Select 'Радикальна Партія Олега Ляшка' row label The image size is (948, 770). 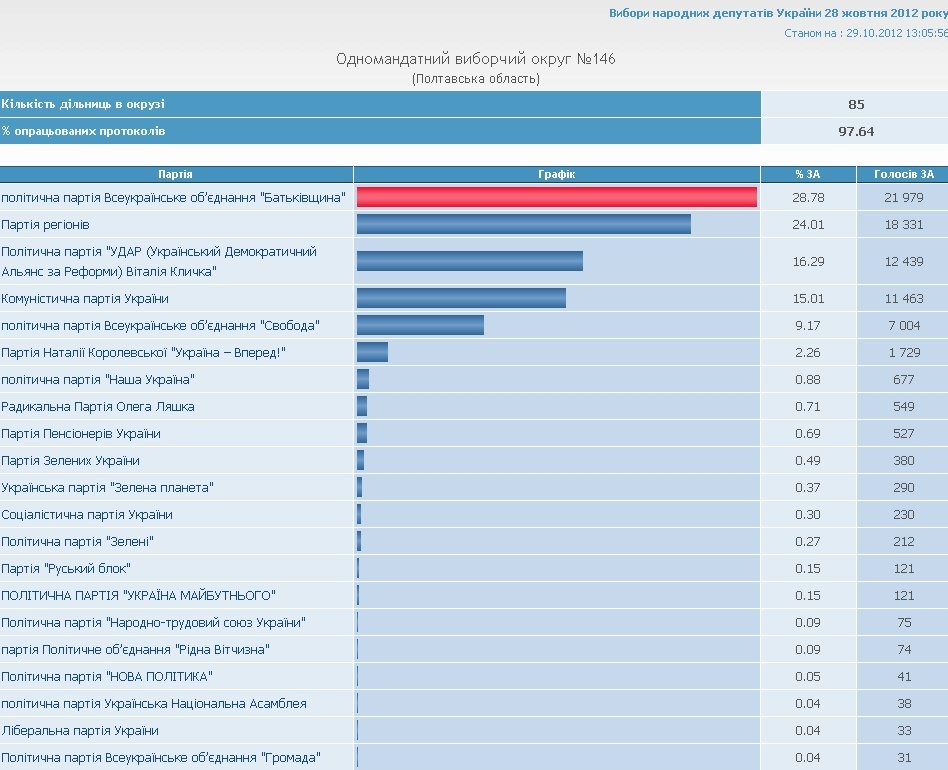[98, 407]
